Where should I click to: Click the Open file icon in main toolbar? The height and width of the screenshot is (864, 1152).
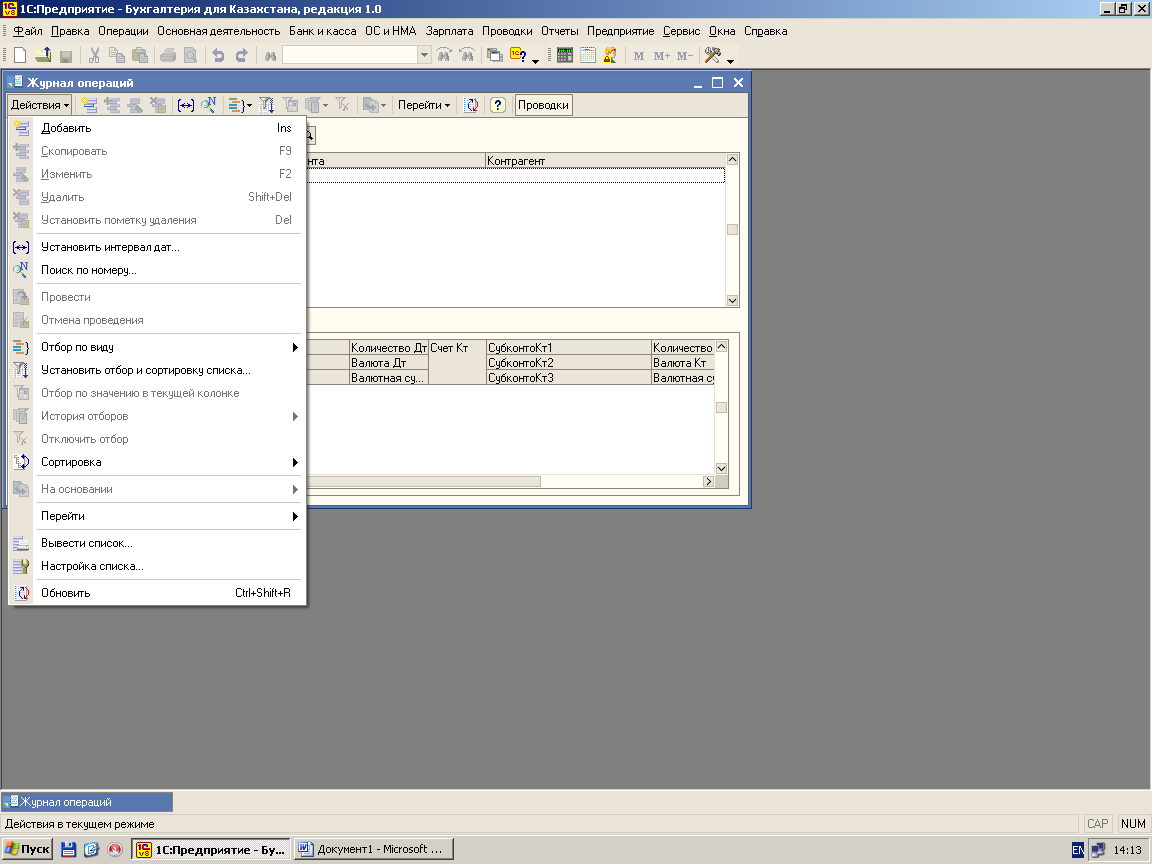[43, 55]
